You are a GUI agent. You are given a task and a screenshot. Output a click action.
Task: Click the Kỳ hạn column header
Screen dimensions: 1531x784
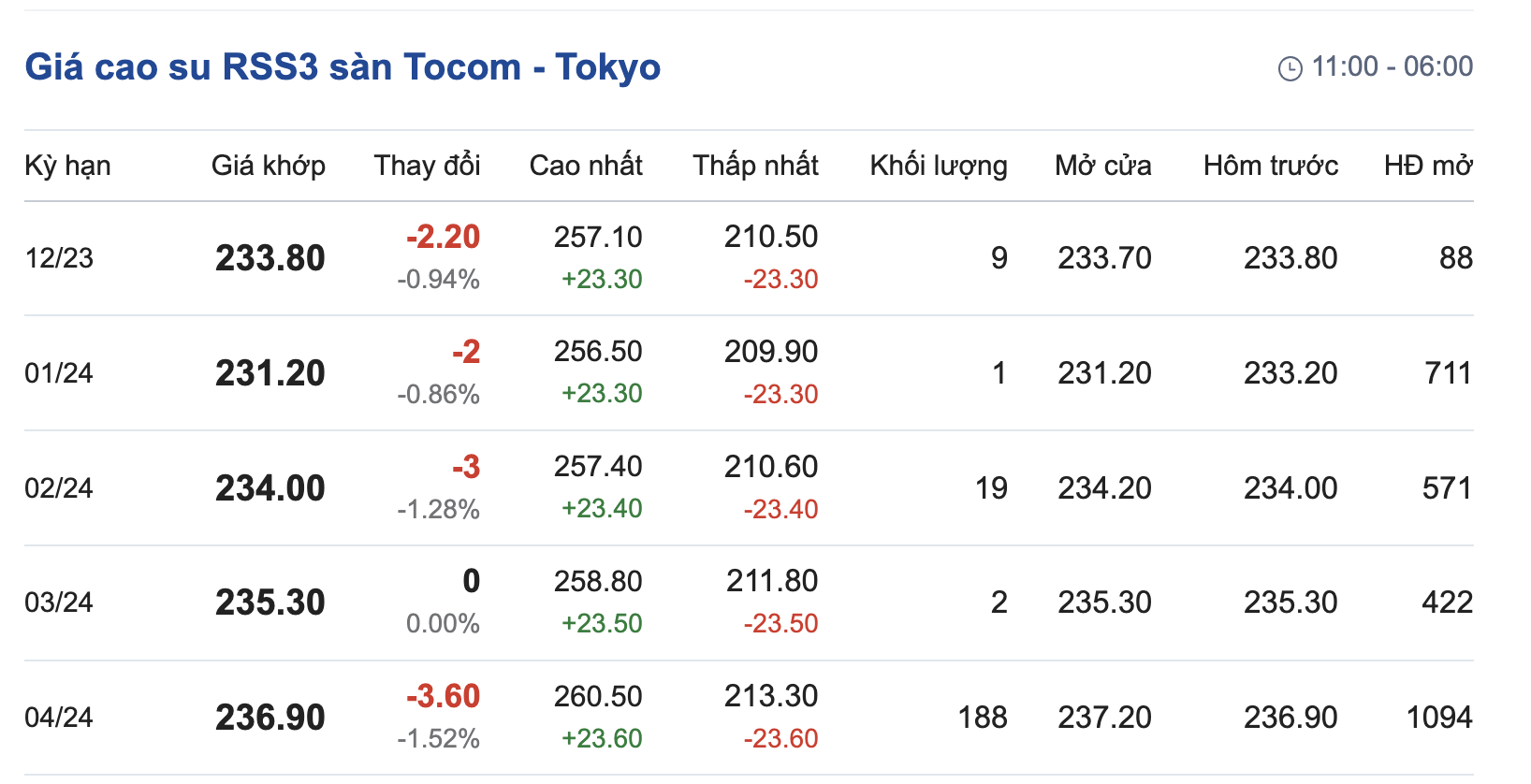click(67, 166)
